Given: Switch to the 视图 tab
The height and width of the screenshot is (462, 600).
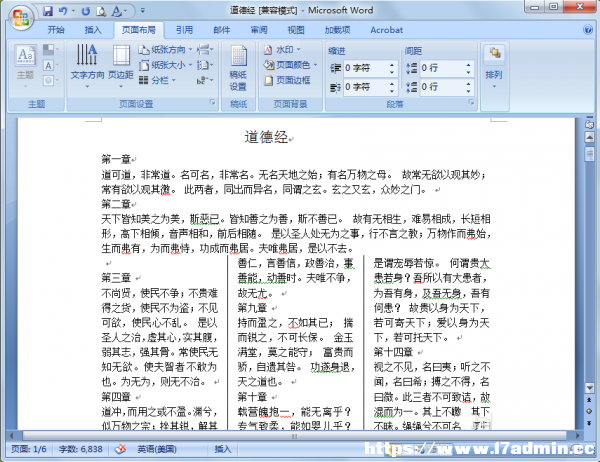Looking at the screenshot, I should tap(296, 30).
